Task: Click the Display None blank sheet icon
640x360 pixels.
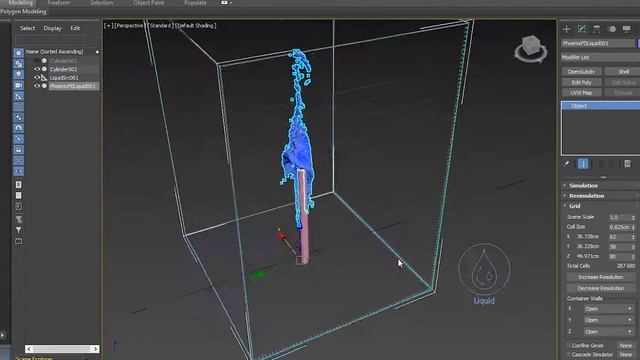Action: point(18,196)
